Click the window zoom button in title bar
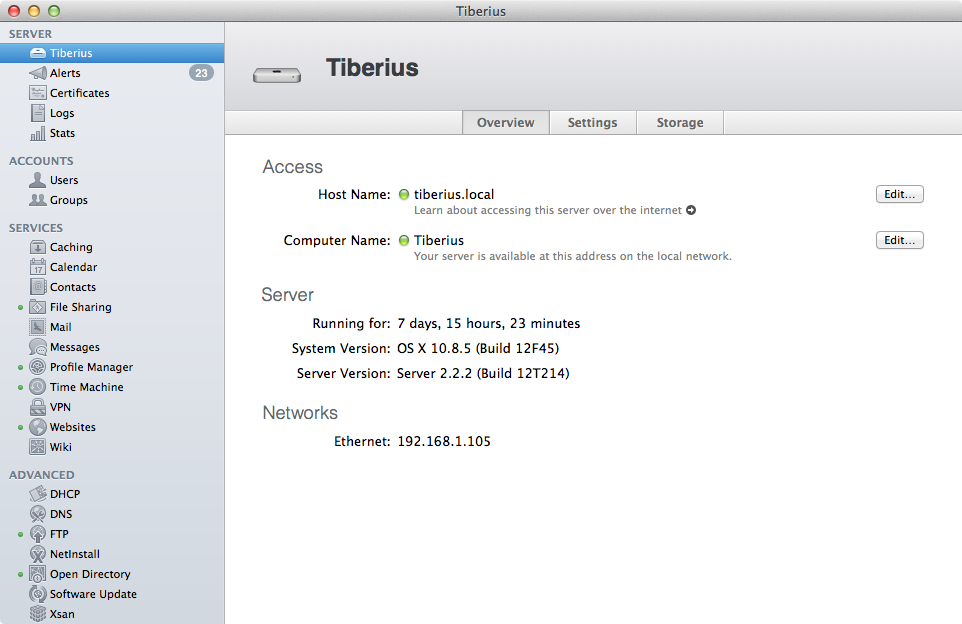Viewport: 962px width, 624px height. tap(54, 11)
